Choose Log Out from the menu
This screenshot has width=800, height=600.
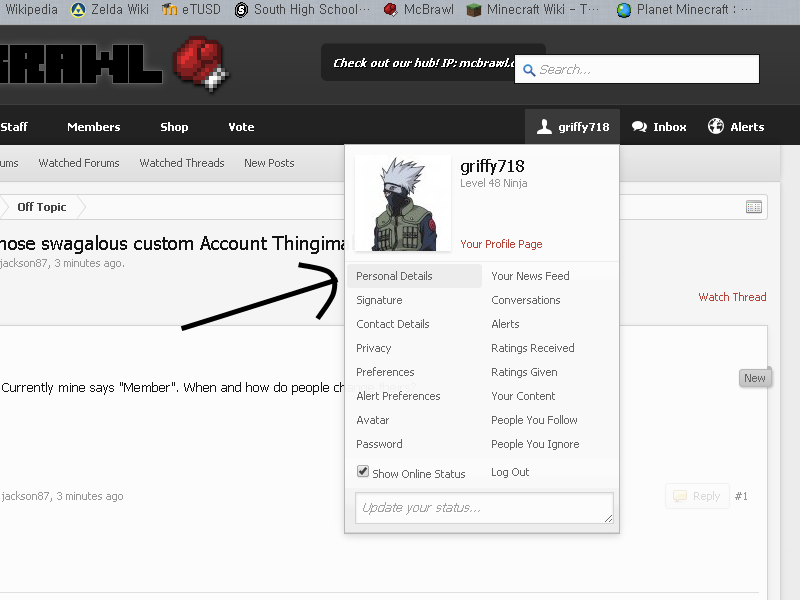click(510, 472)
